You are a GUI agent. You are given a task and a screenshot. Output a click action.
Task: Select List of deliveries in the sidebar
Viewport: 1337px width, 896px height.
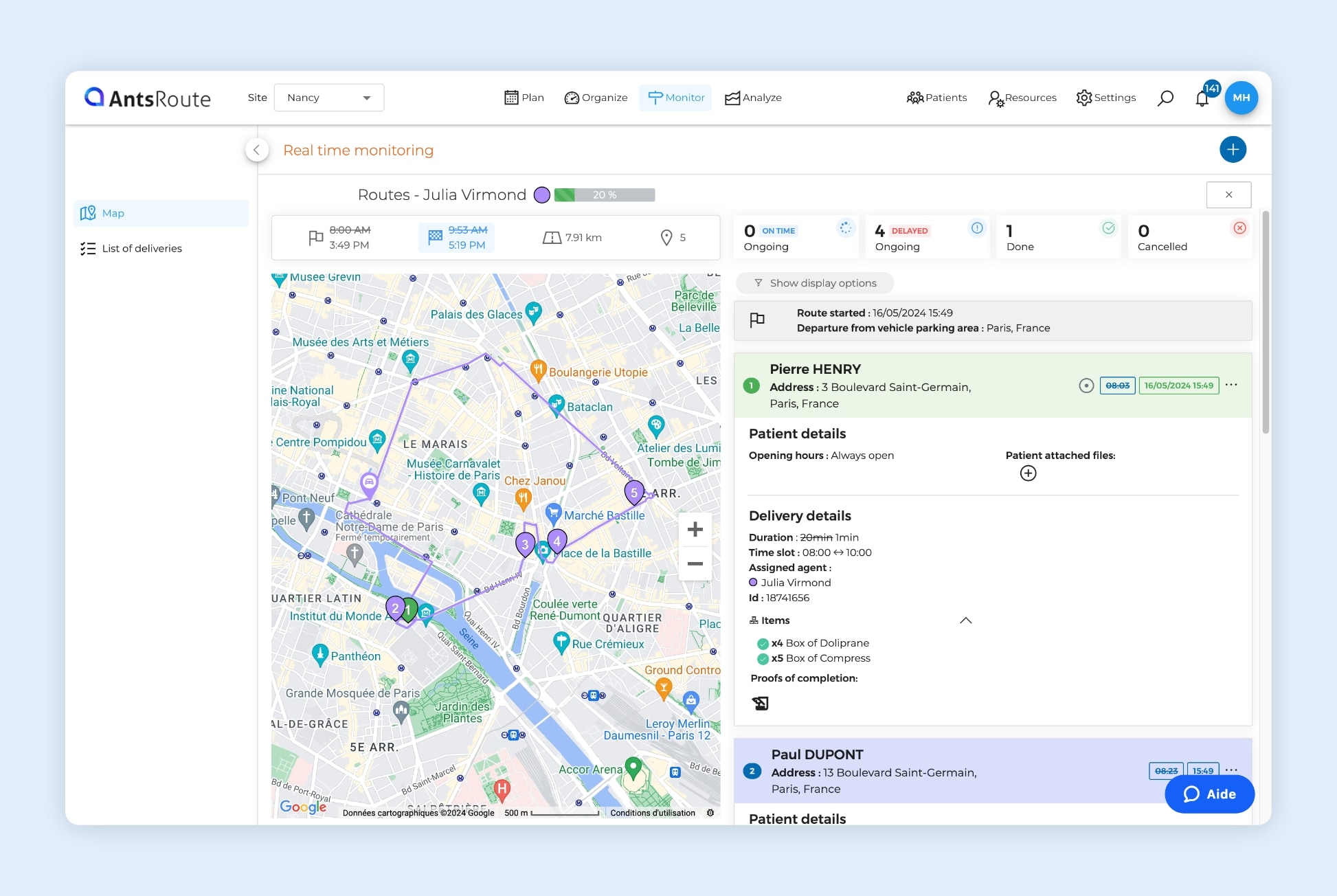[142, 248]
